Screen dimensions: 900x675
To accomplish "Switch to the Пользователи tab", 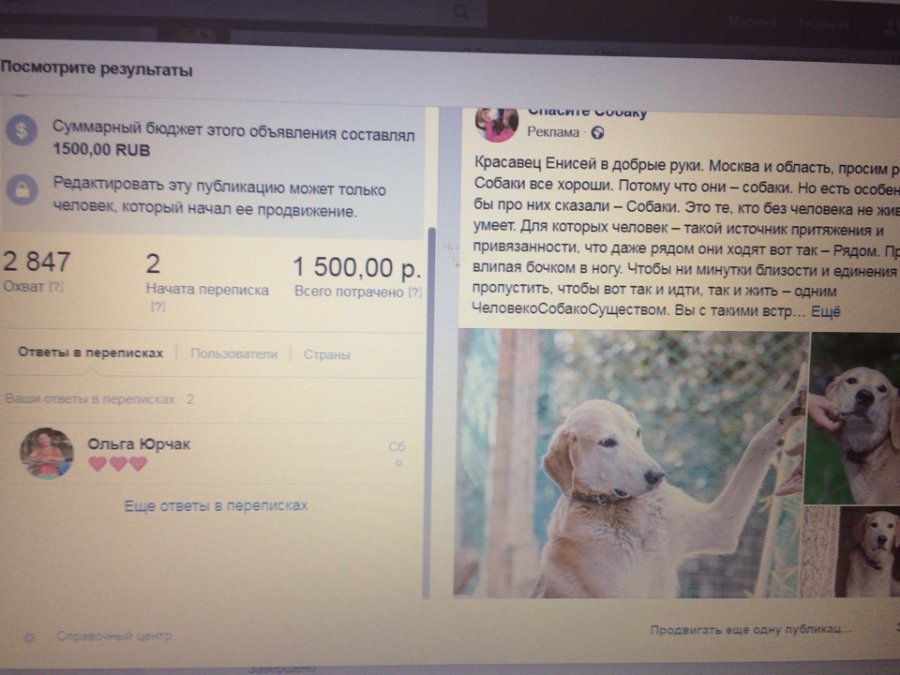I will (234, 354).
